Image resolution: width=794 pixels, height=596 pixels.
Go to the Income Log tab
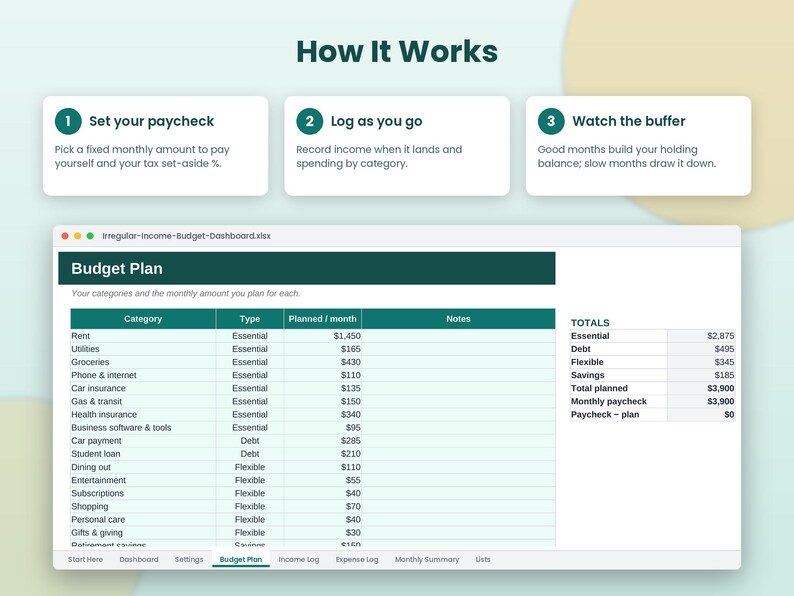[x=299, y=560]
